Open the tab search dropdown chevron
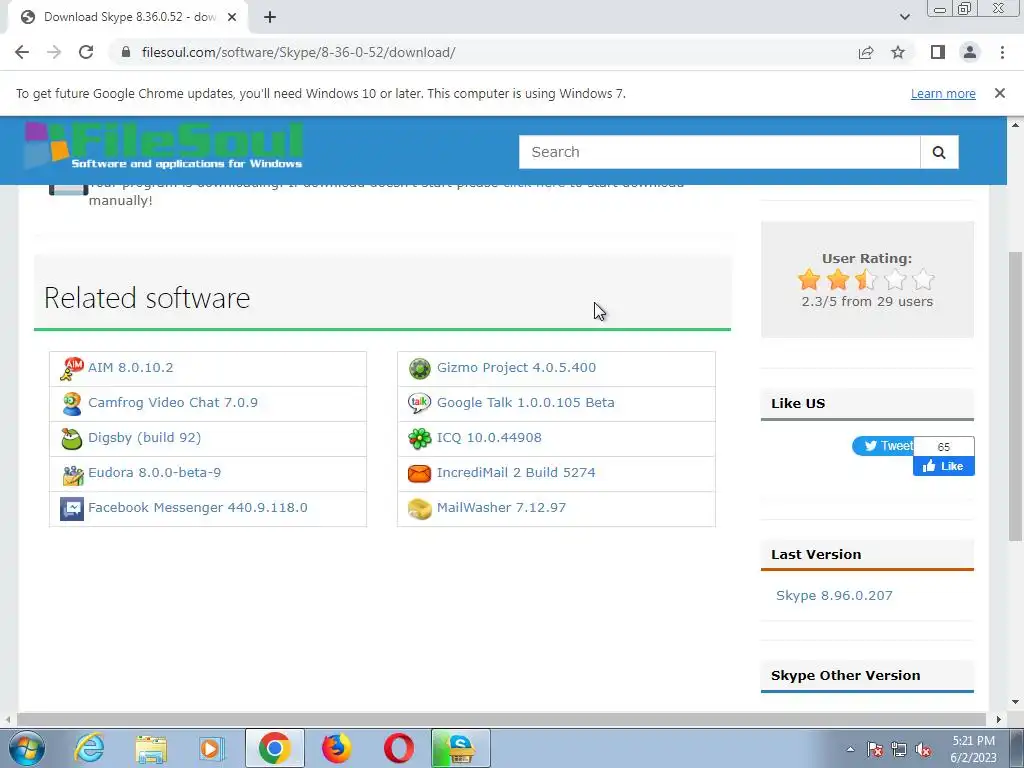 904,17
